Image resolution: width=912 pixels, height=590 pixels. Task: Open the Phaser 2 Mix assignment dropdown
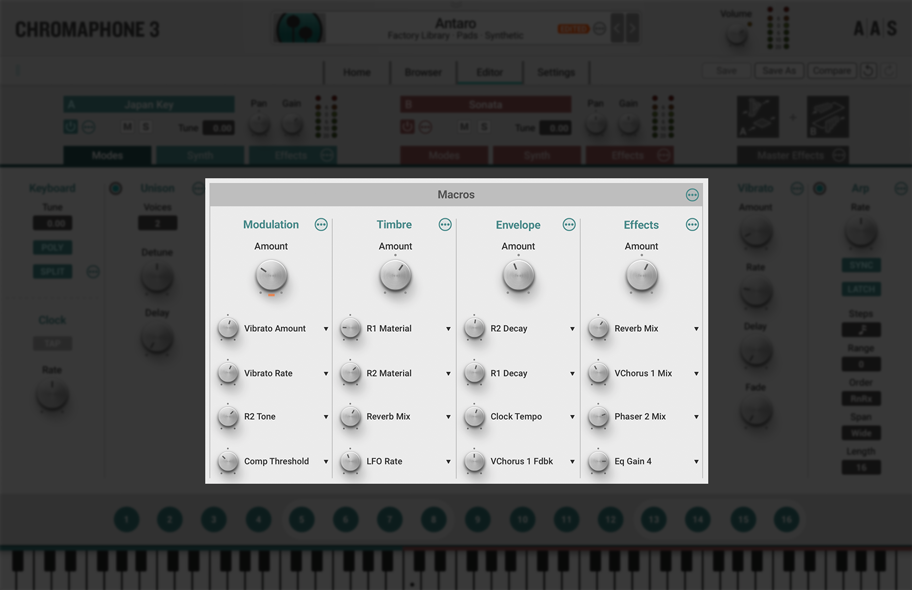(x=695, y=417)
